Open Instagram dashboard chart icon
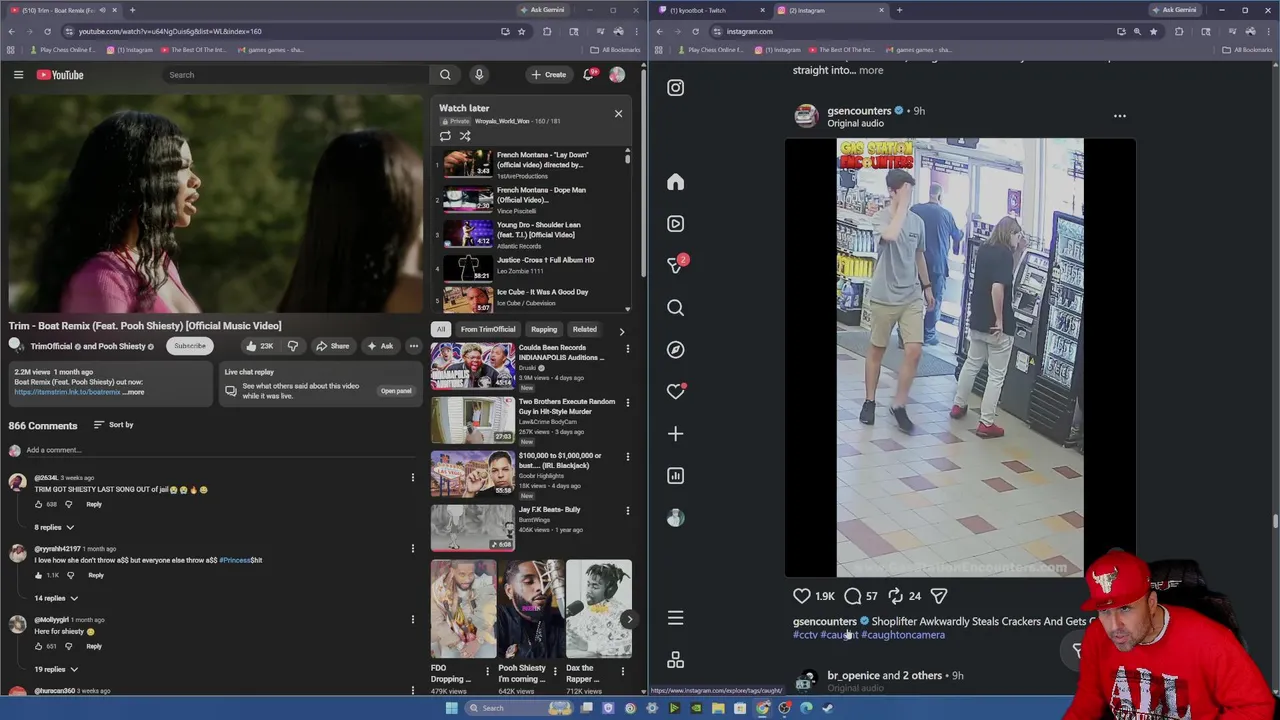The width and height of the screenshot is (1280, 720). [676, 476]
